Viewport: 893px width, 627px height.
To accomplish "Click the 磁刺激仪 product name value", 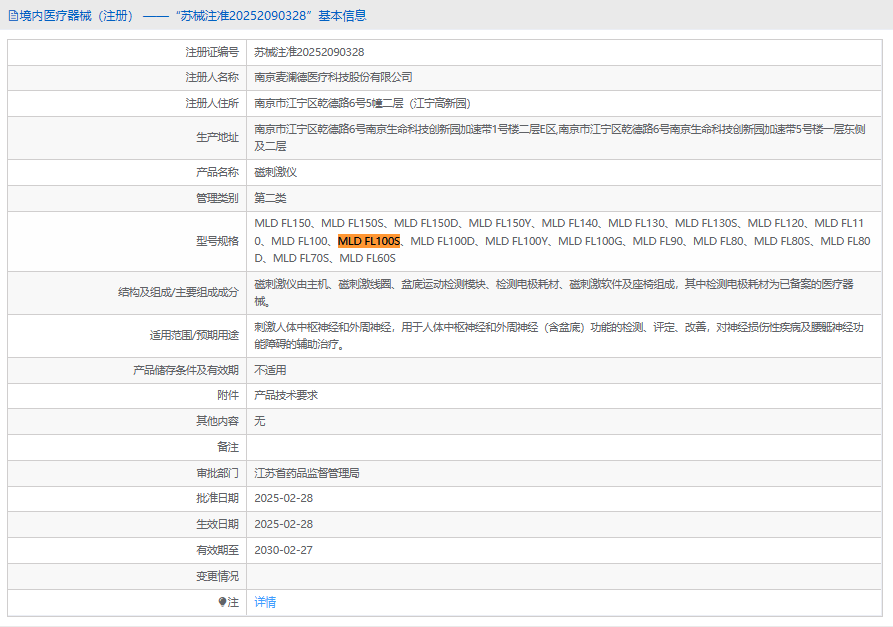I will coord(276,172).
